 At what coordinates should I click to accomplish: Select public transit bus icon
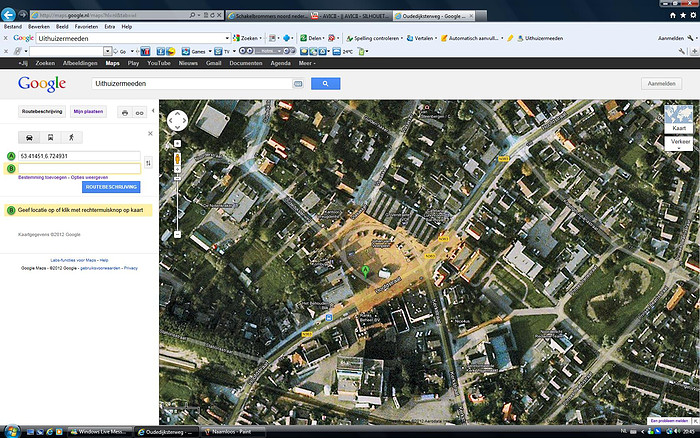(x=50, y=138)
